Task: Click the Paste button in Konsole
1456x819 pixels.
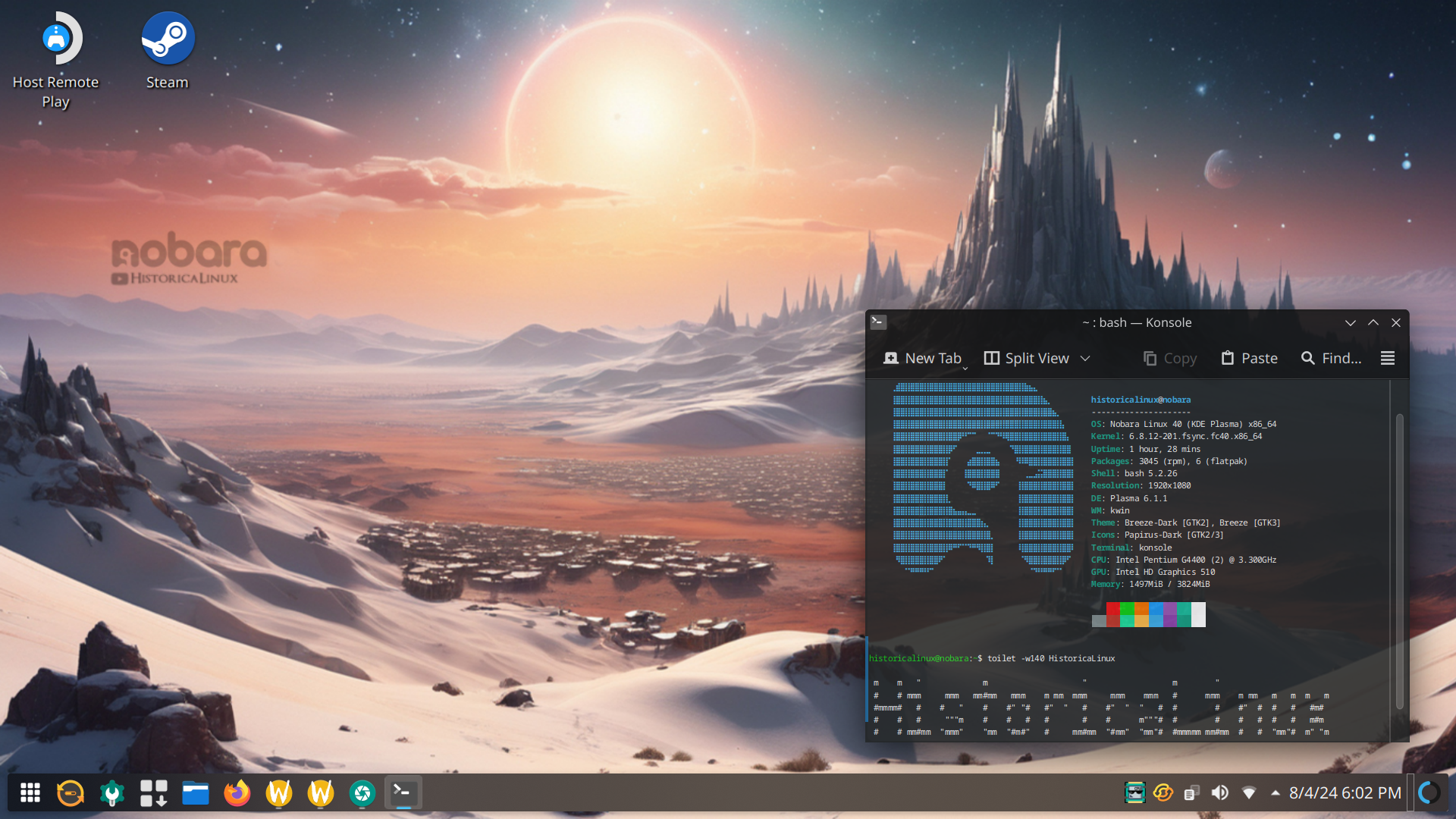Action: tap(1250, 358)
